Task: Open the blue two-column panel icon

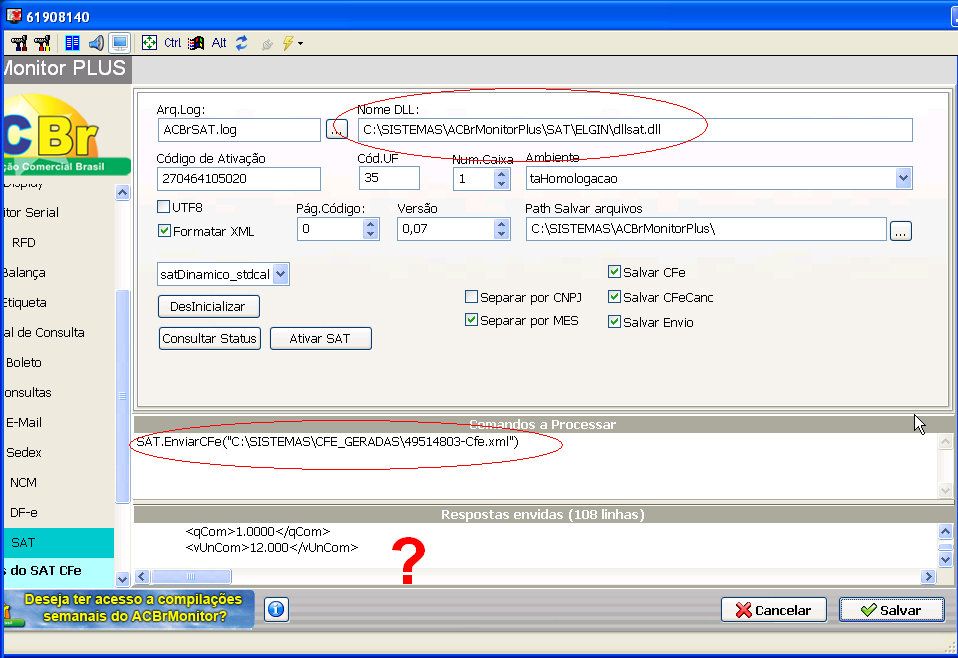Action: point(72,43)
